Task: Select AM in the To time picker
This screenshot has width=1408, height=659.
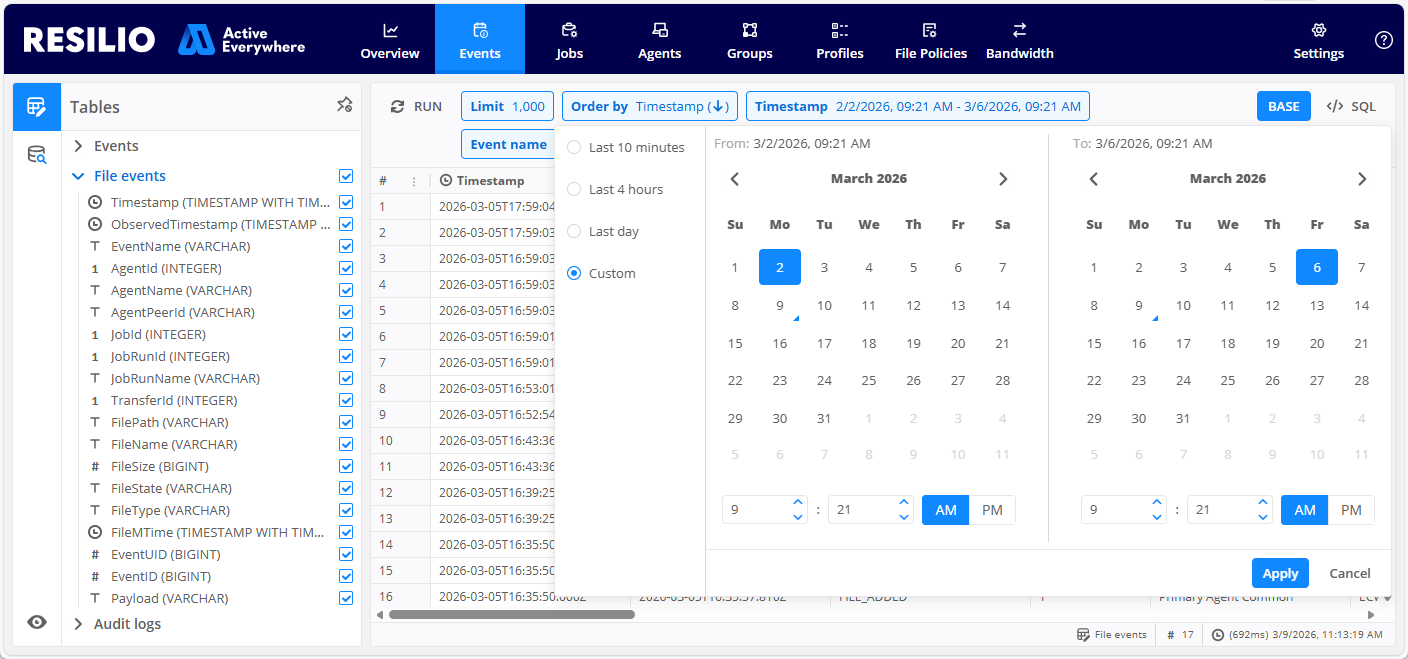Action: (x=1305, y=510)
